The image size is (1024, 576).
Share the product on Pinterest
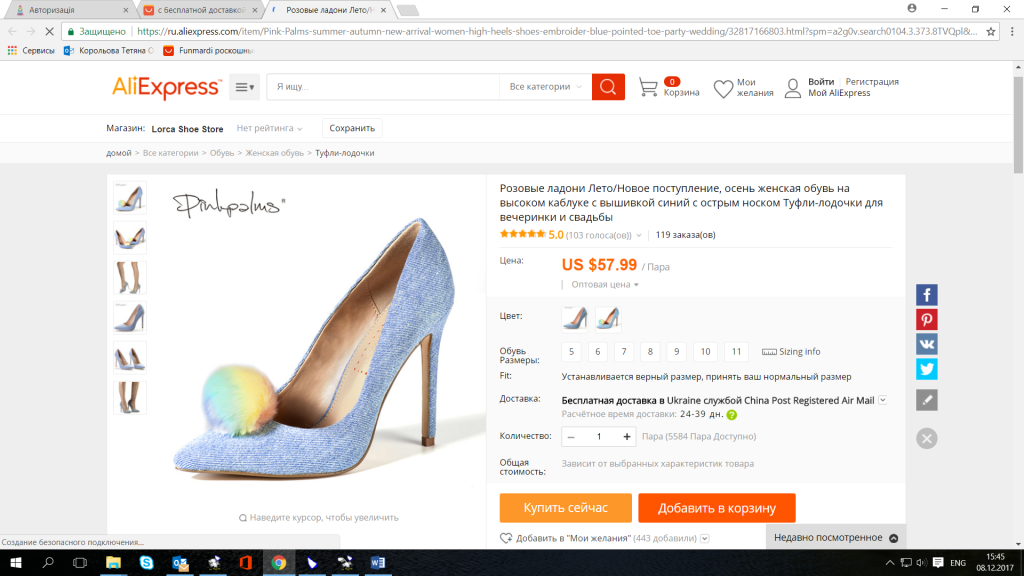point(927,319)
